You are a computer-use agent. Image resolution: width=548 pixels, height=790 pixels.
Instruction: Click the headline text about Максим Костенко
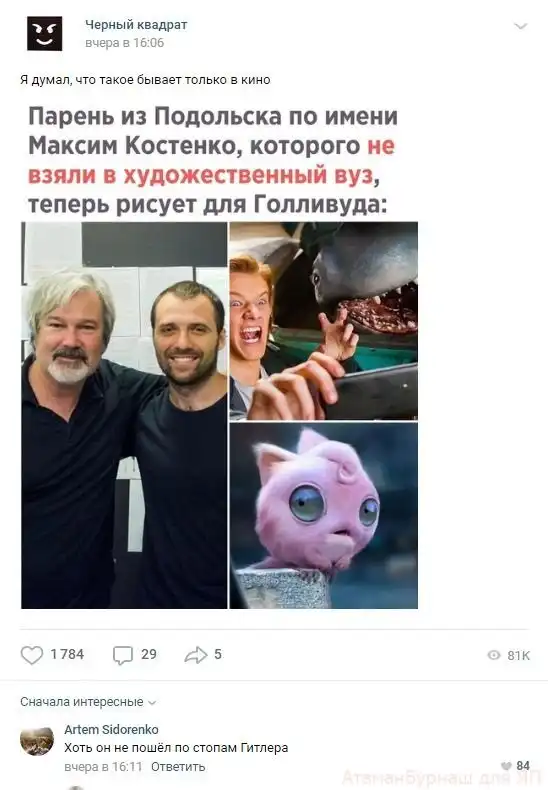click(213, 160)
